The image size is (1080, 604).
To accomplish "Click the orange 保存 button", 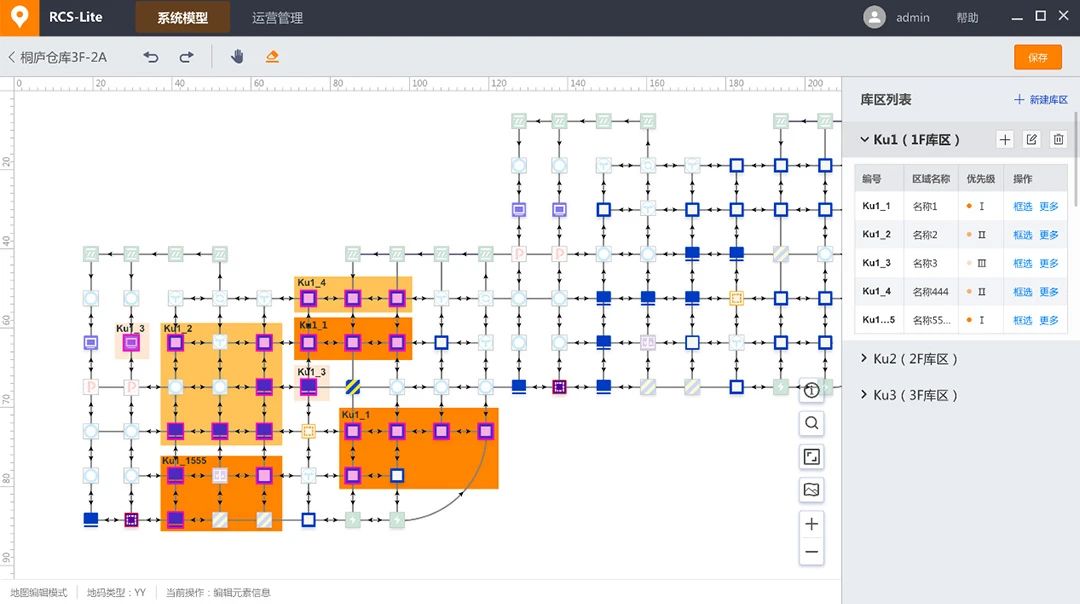I will 1037,57.
